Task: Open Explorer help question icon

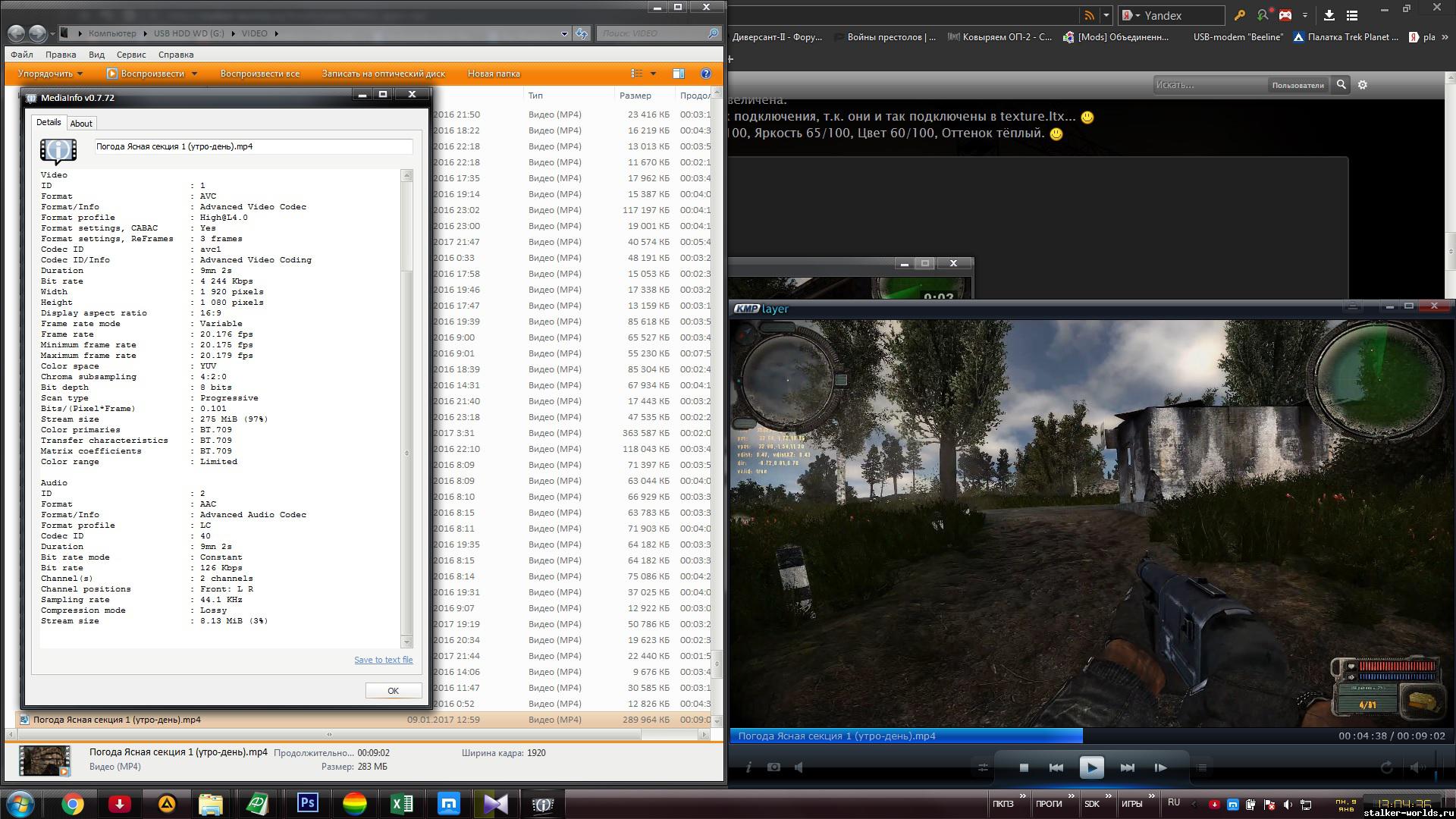Action: [x=706, y=74]
